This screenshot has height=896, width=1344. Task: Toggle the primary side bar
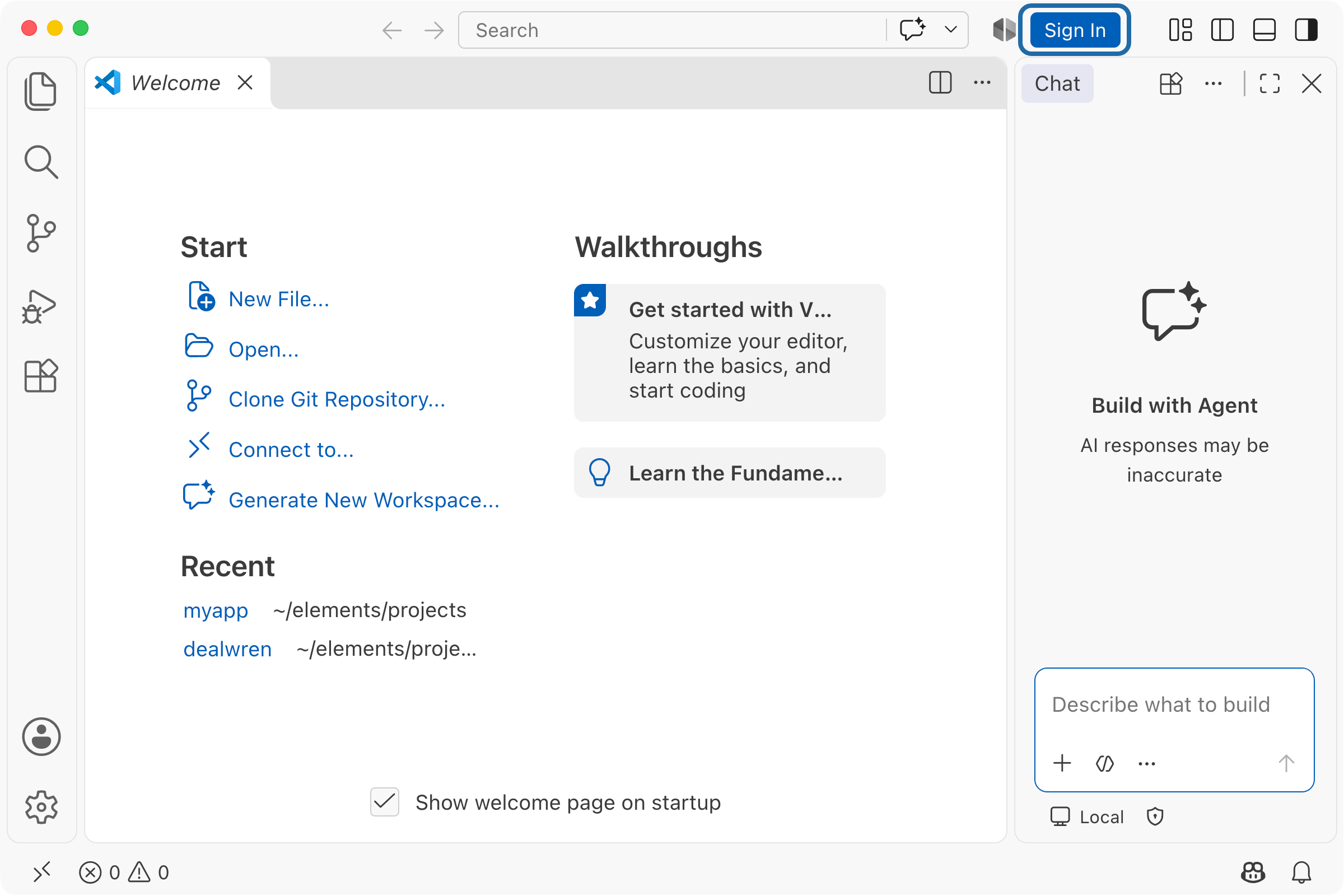1222,30
